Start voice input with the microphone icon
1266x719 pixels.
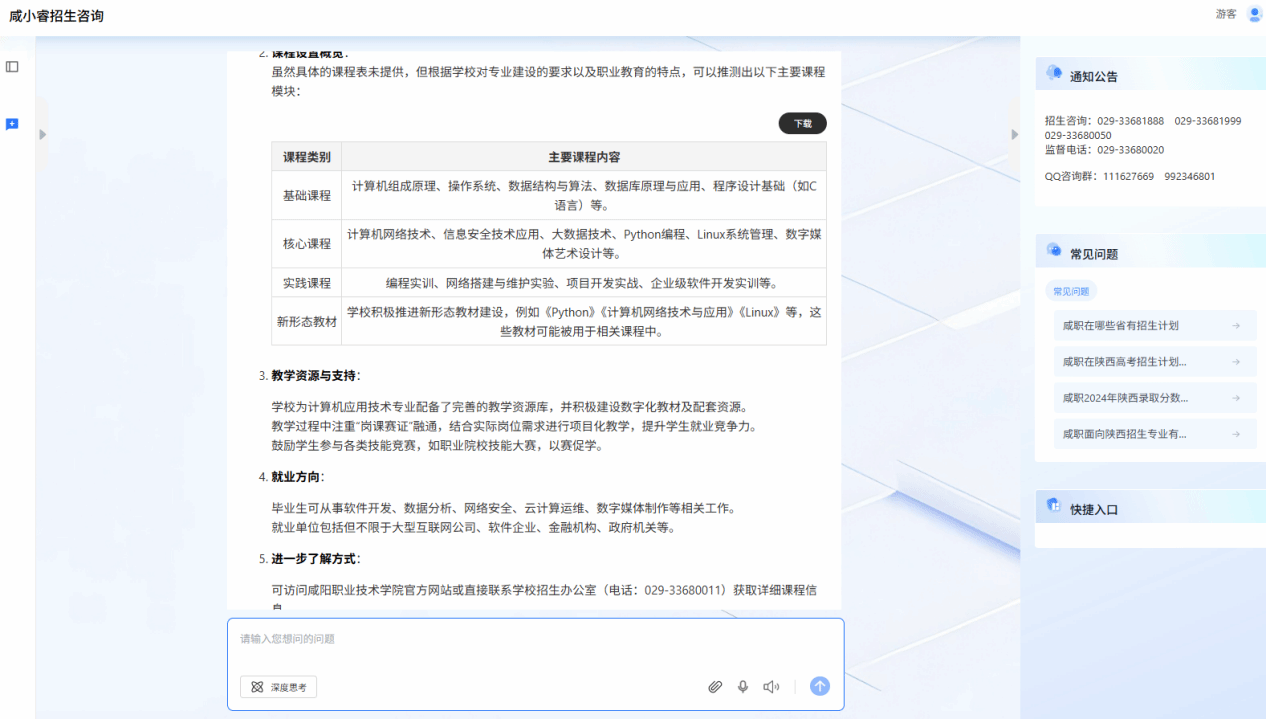743,687
